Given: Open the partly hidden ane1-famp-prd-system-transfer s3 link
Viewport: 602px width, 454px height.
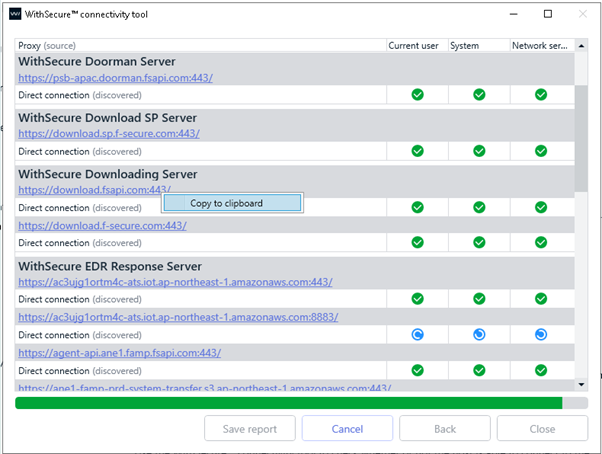Looking at the screenshot, I should 205,387.
